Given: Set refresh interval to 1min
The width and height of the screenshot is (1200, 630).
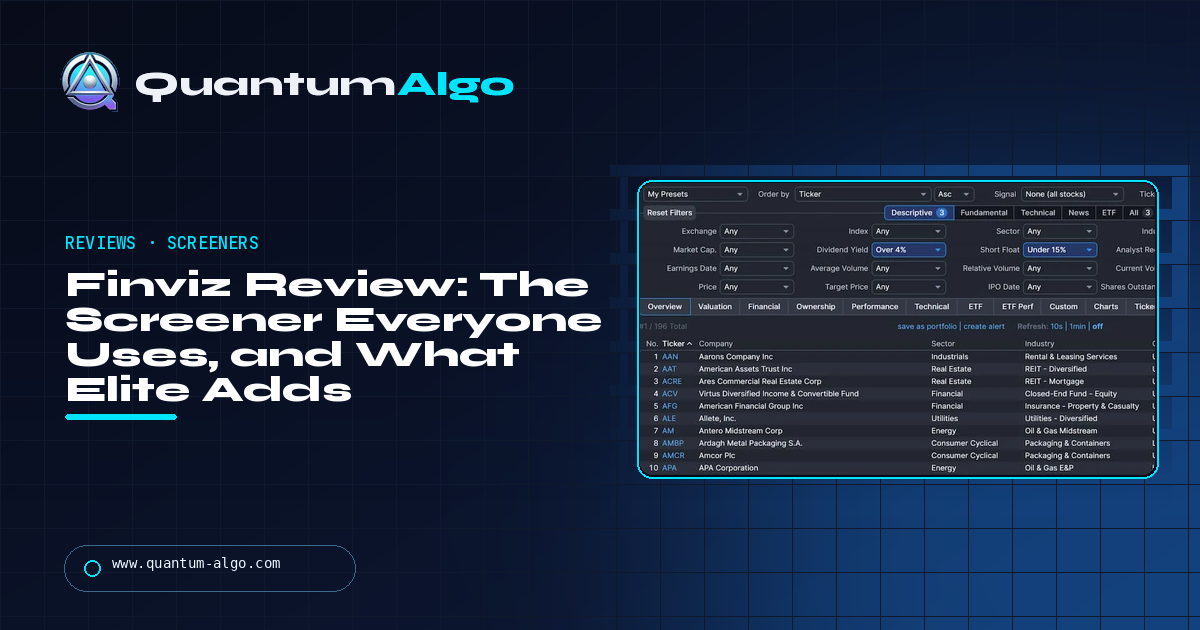Looking at the screenshot, I should coord(1077,326).
